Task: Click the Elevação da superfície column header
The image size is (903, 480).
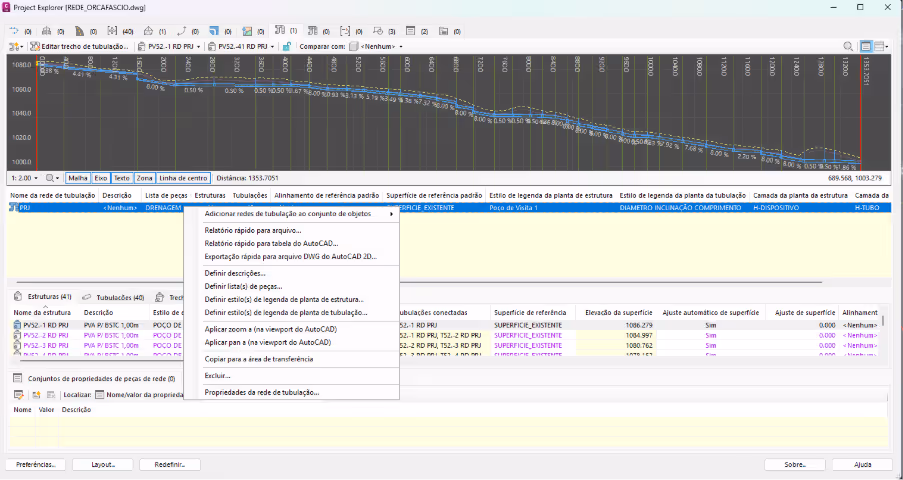Action: pyautogui.click(x=618, y=312)
